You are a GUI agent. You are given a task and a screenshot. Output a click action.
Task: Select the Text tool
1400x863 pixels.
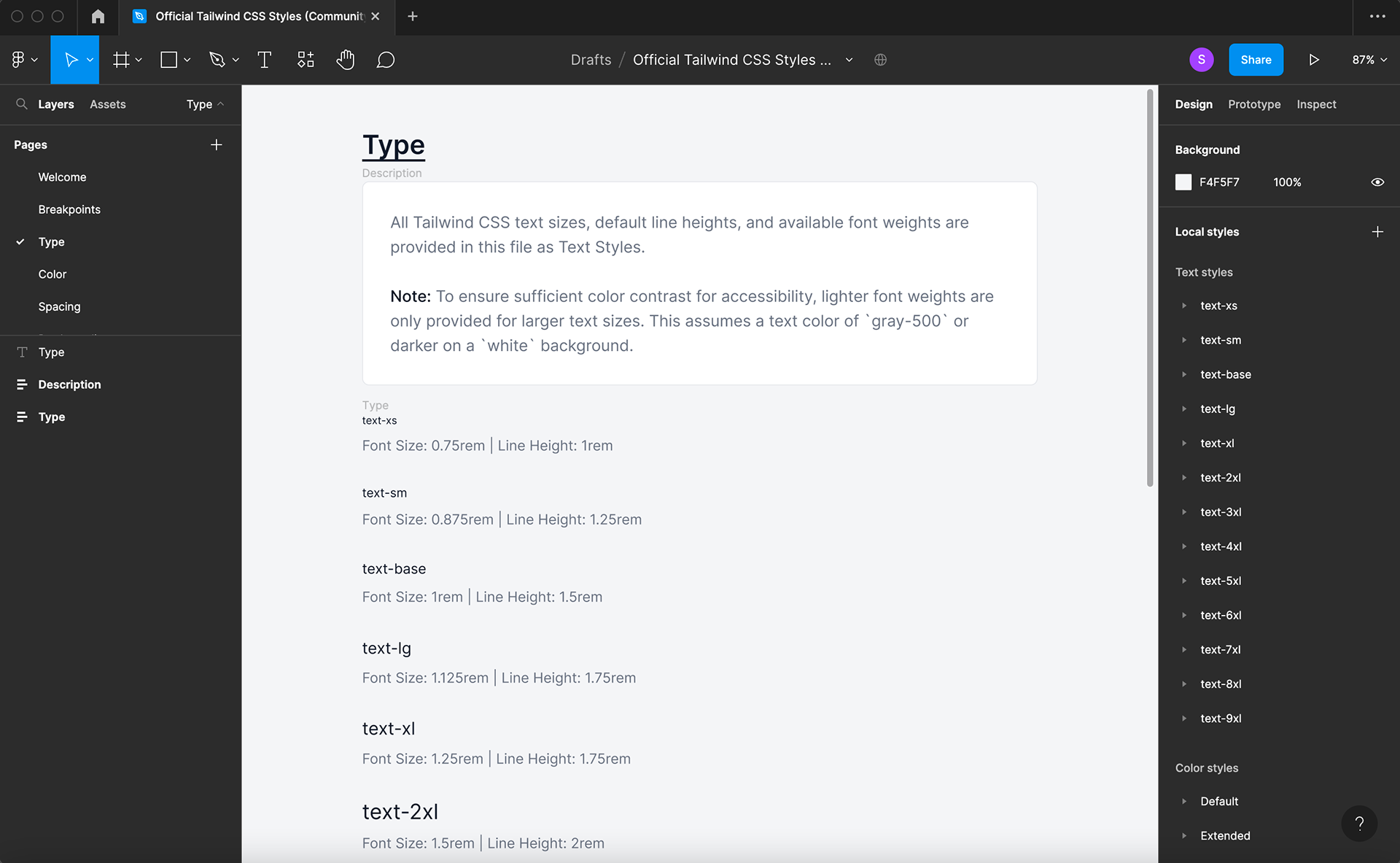[x=265, y=60]
